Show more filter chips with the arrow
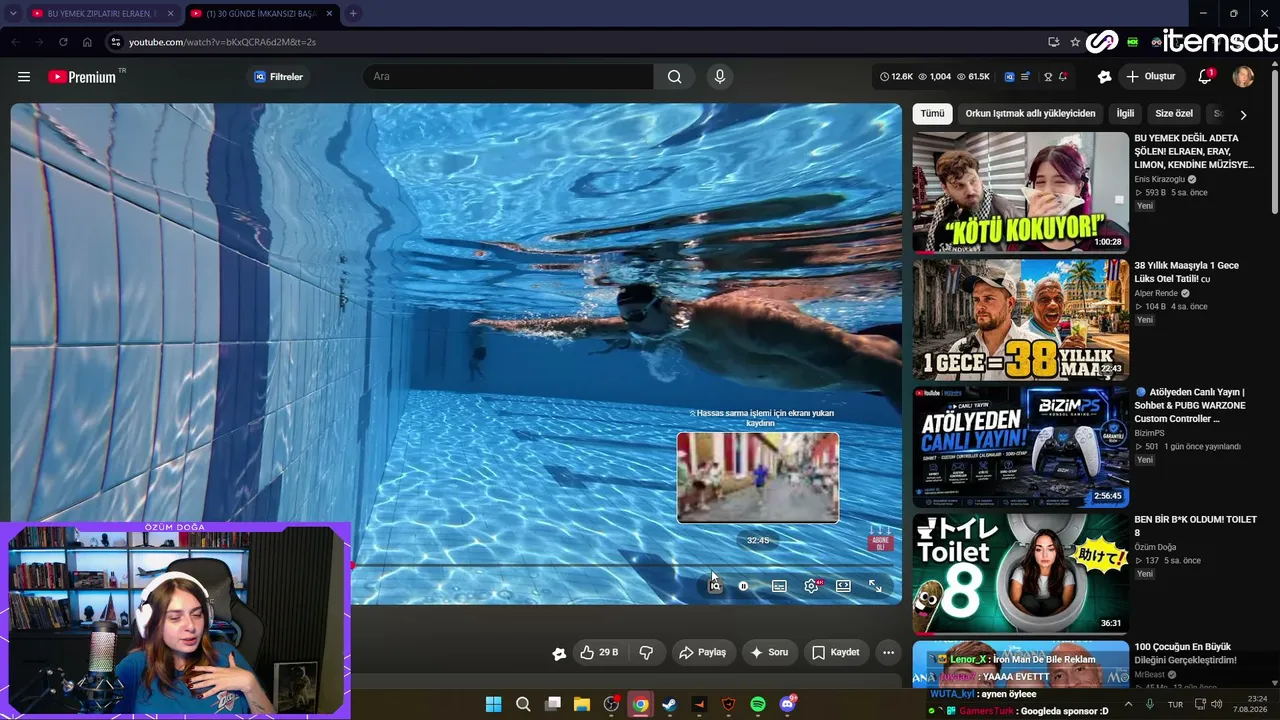This screenshot has width=1280, height=720. coord(1243,114)
